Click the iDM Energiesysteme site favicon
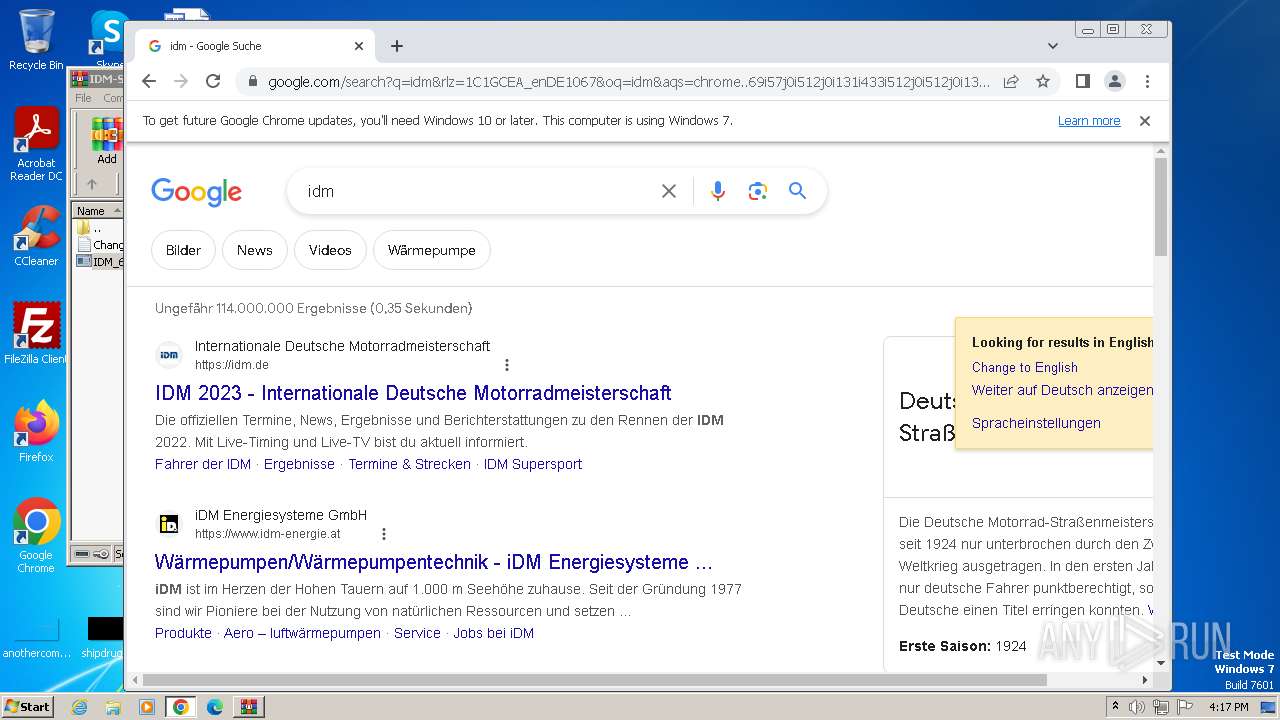 [x=169, y=524]
